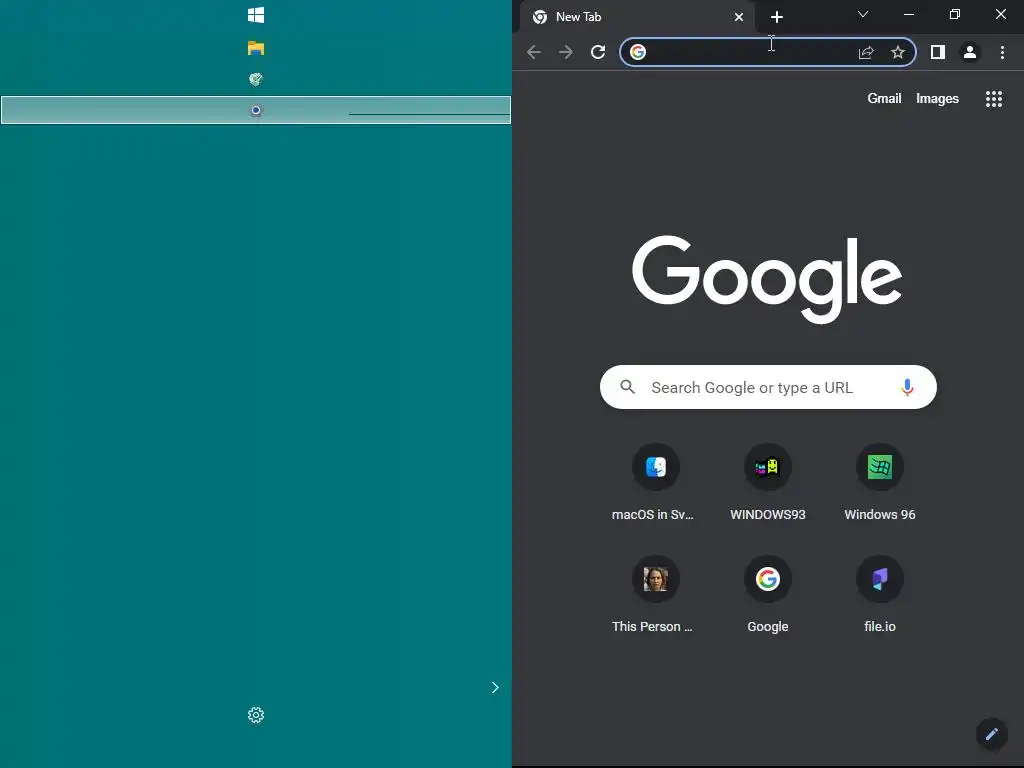
Task: Open the Google apps grid
Action: click(x=994, y=99)
